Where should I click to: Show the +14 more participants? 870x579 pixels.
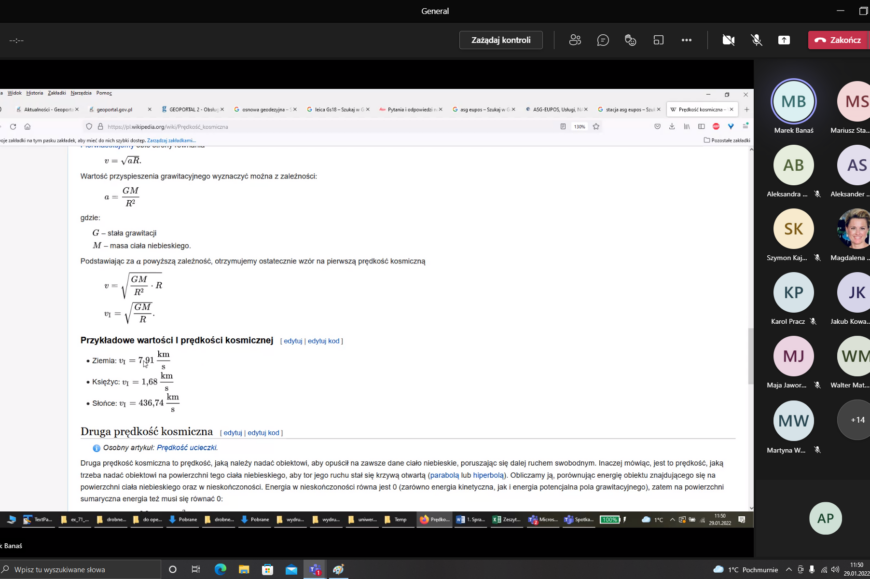point(856,420)
